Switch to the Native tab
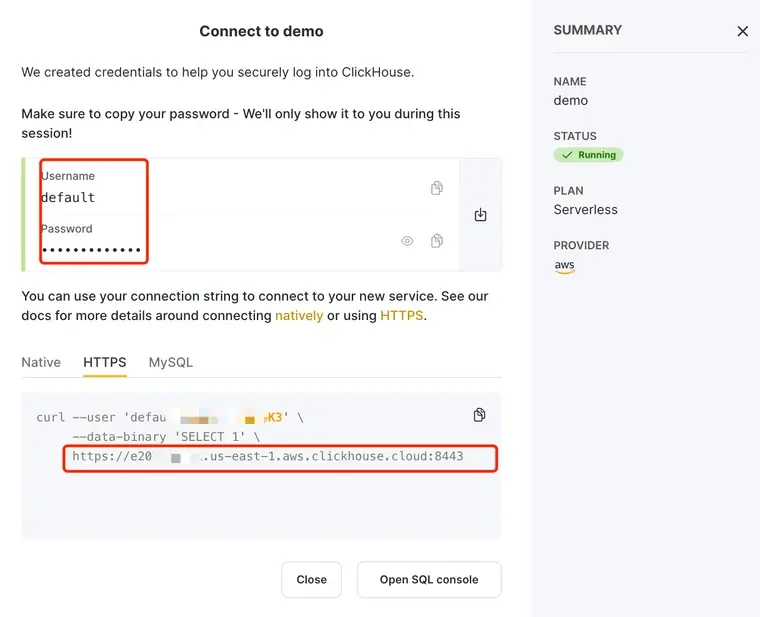Screen dimensions: 760x617 coord(41,362)
